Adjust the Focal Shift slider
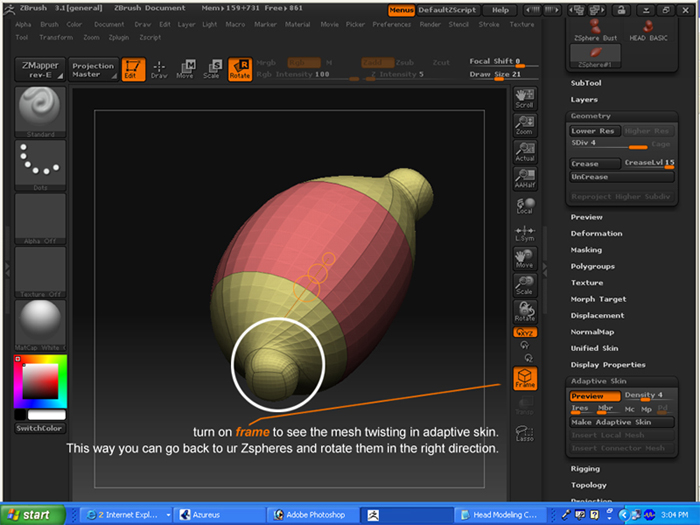The width and height of the screenshot is (700, 525). (x=504, y=62)
